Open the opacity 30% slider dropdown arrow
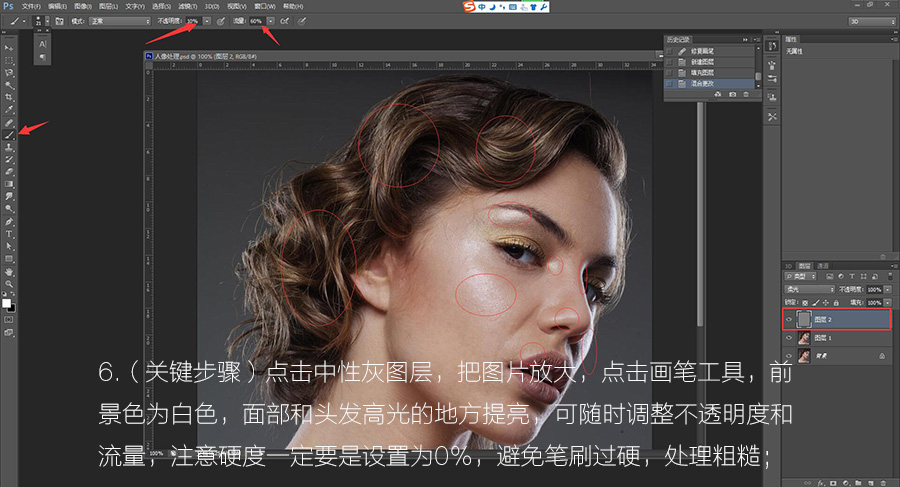Screen dimensions: 900x487 point(207,21)
